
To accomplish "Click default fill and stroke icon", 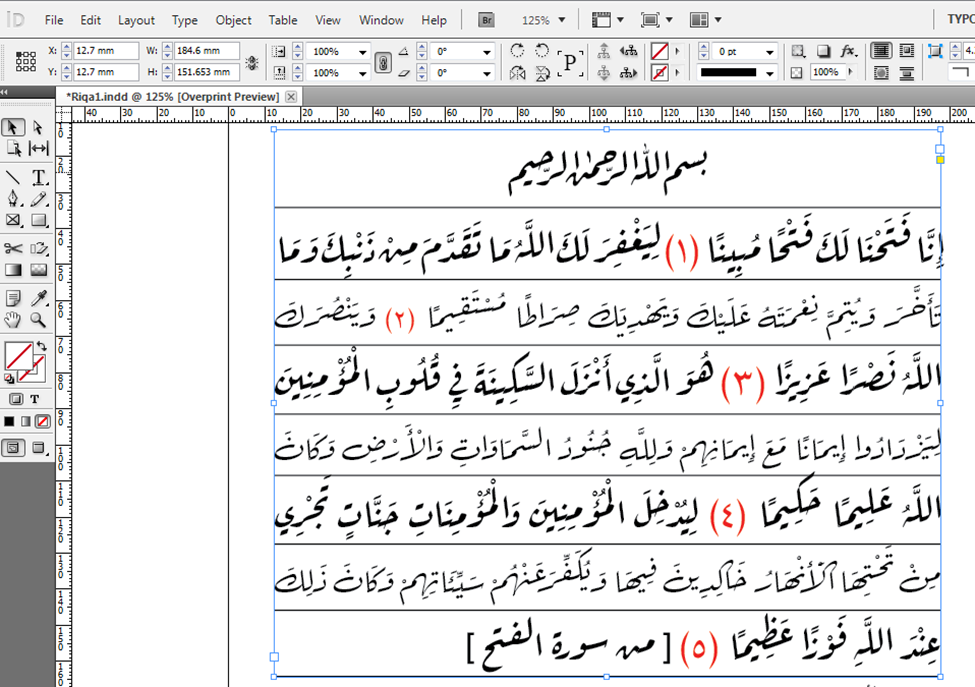I will pos(9,378).
